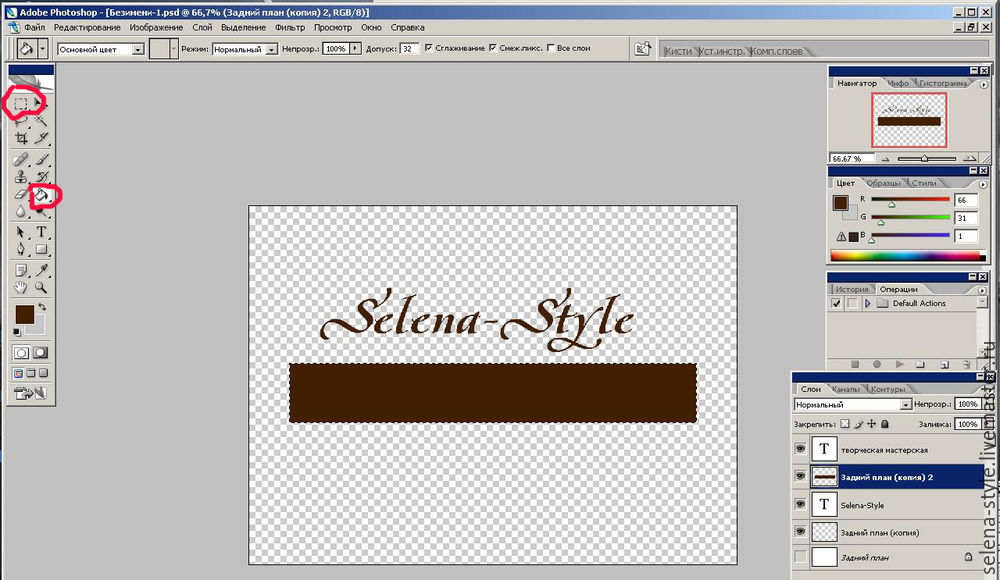Image resolution: width=1000 pixels, height=580 pixels.
Task: Select the Path Selection arrow tool
Action: point(20,232)
